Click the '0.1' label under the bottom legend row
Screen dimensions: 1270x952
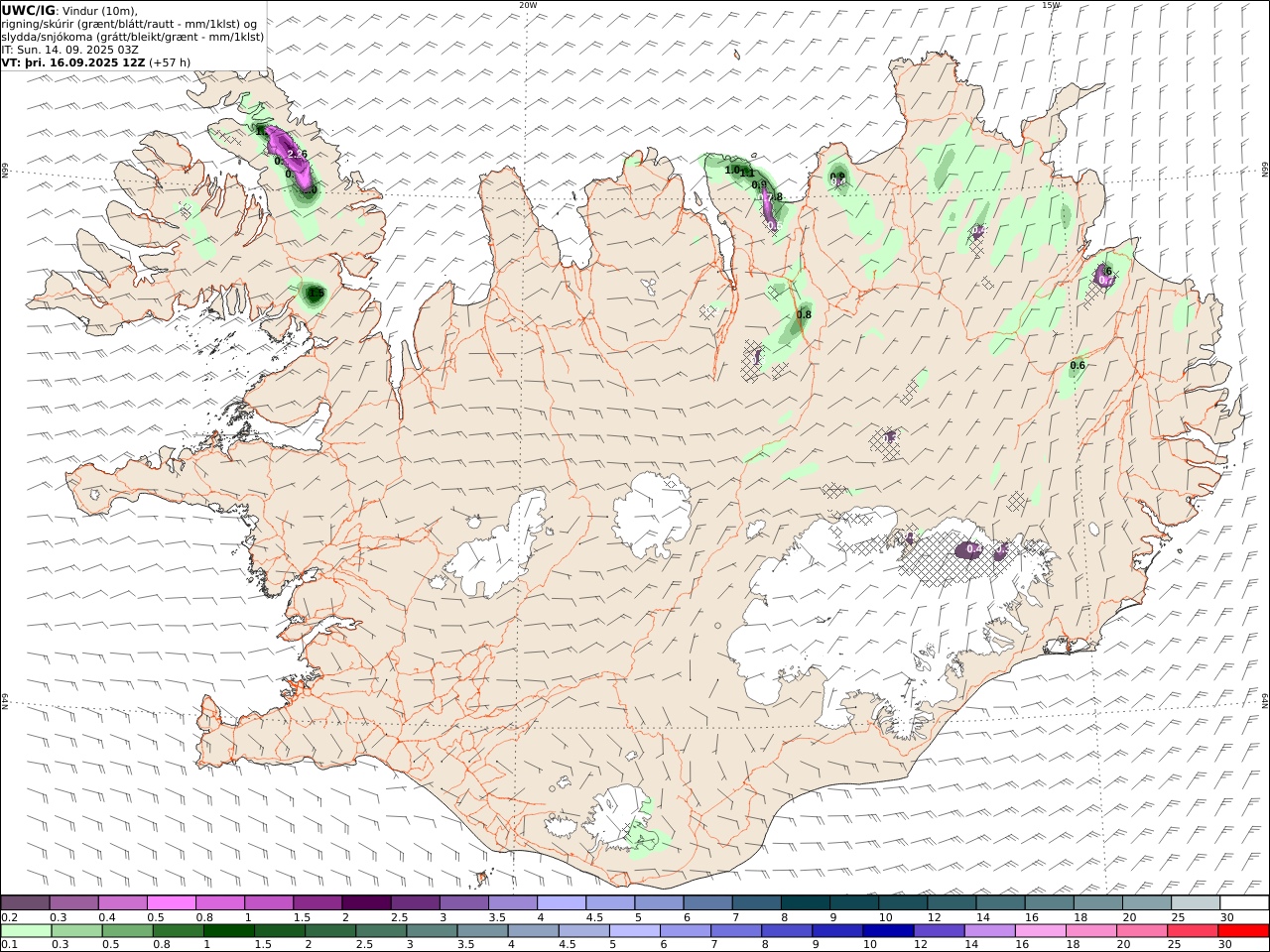tap(8, 945)
